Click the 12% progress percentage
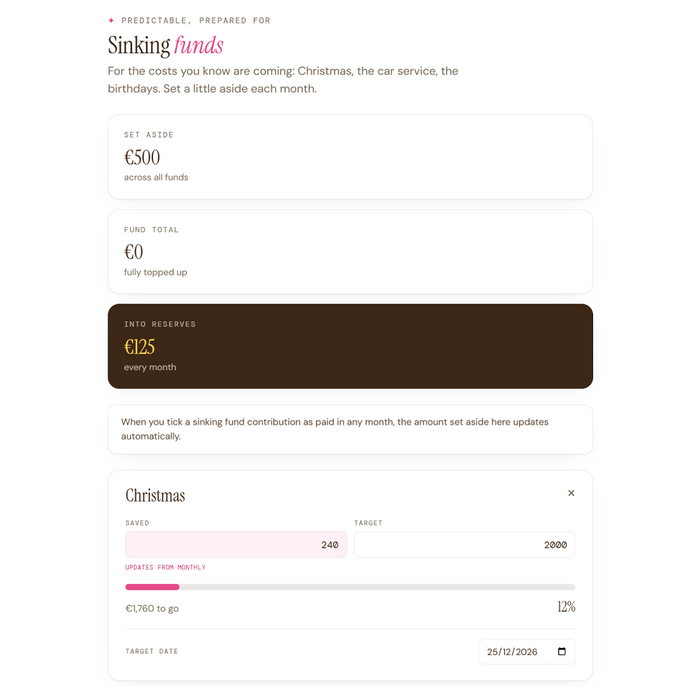 tap(566, 606)
